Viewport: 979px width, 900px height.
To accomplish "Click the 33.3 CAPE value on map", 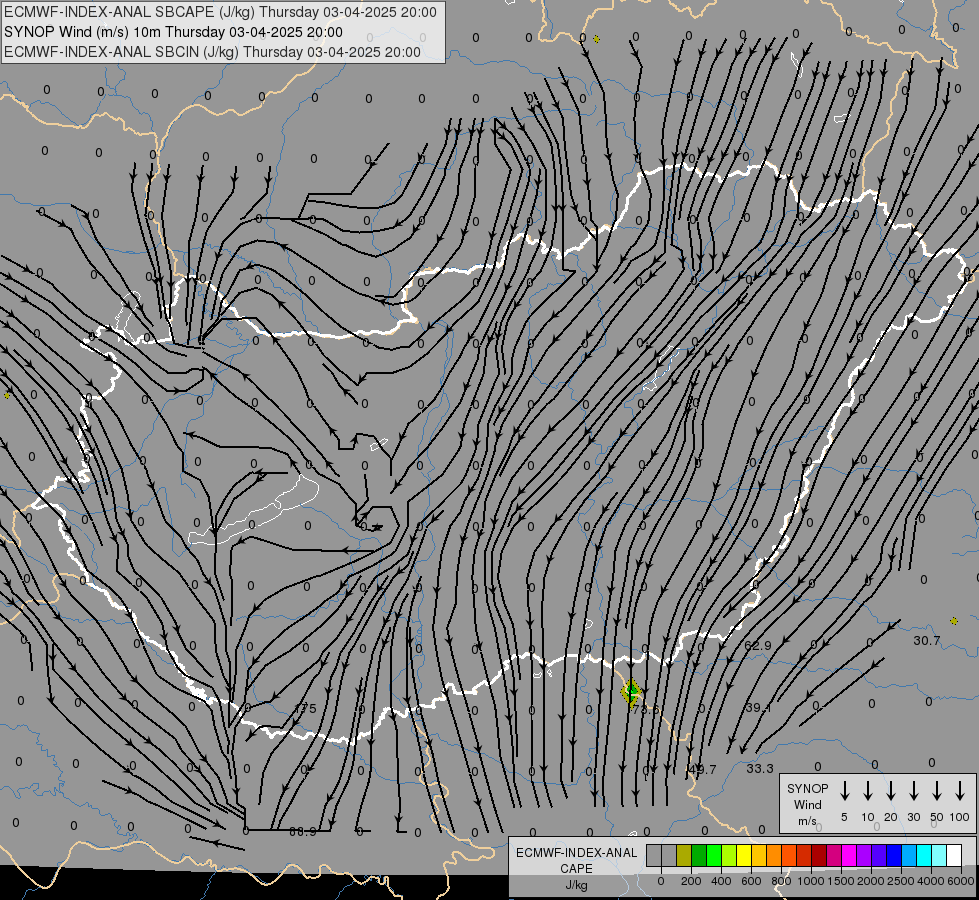I will click(760, 768).
